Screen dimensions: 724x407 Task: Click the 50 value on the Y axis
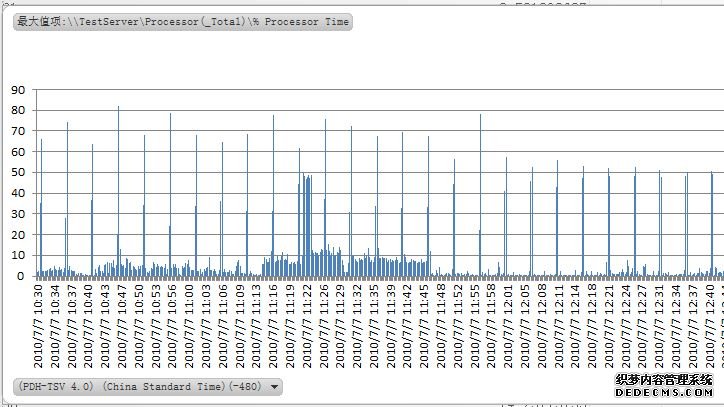[x=17, y=172]
